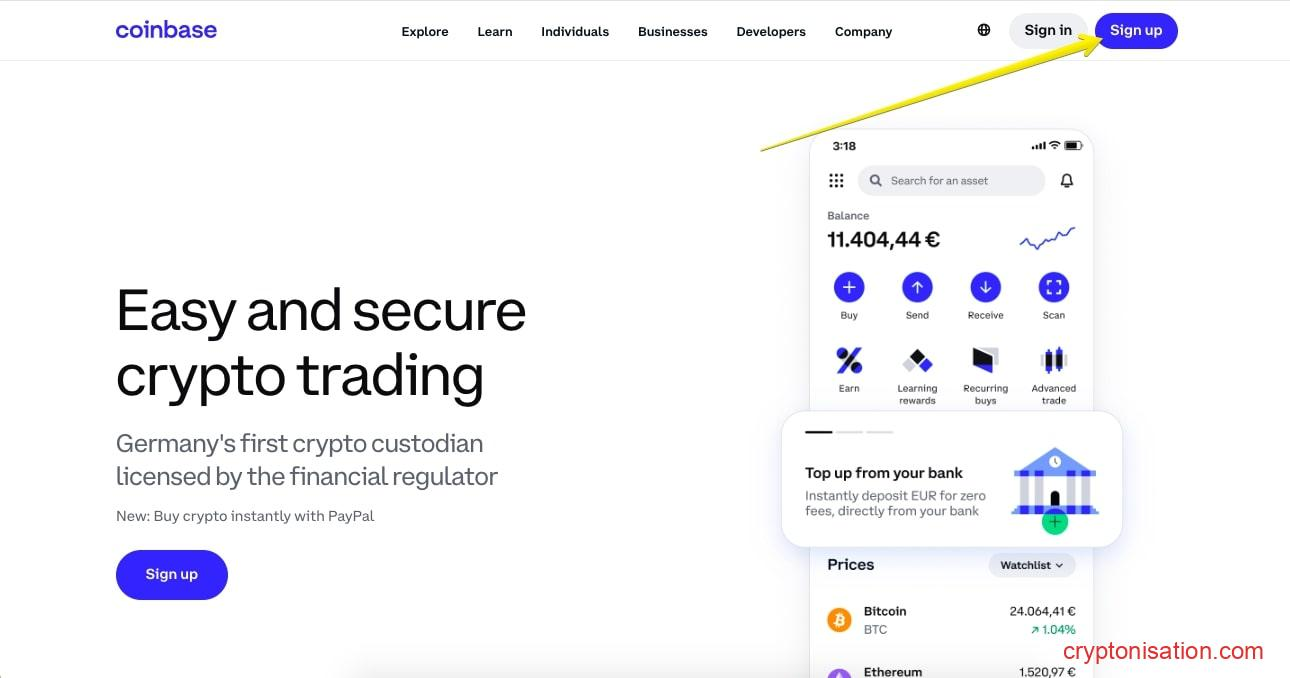The image size is (1290, 678).
Task: Click the Sign in button
Action: coord(1048,30)
